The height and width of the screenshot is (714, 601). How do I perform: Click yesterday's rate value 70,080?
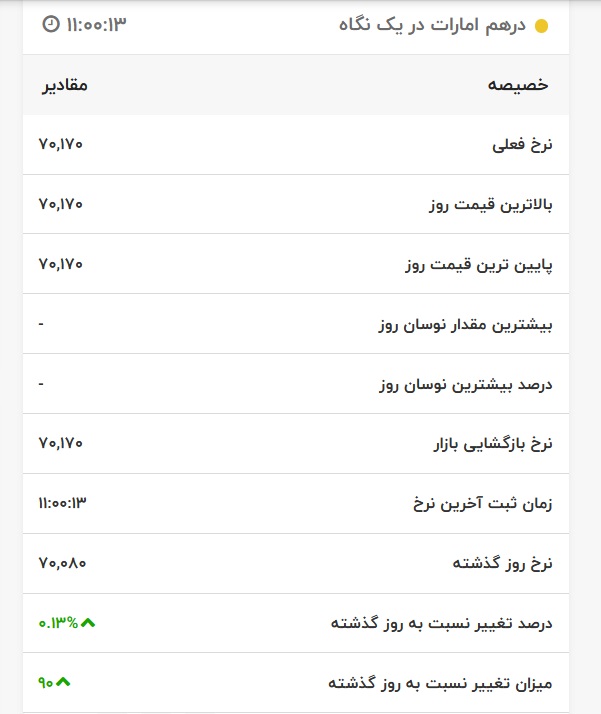[62, 563]
